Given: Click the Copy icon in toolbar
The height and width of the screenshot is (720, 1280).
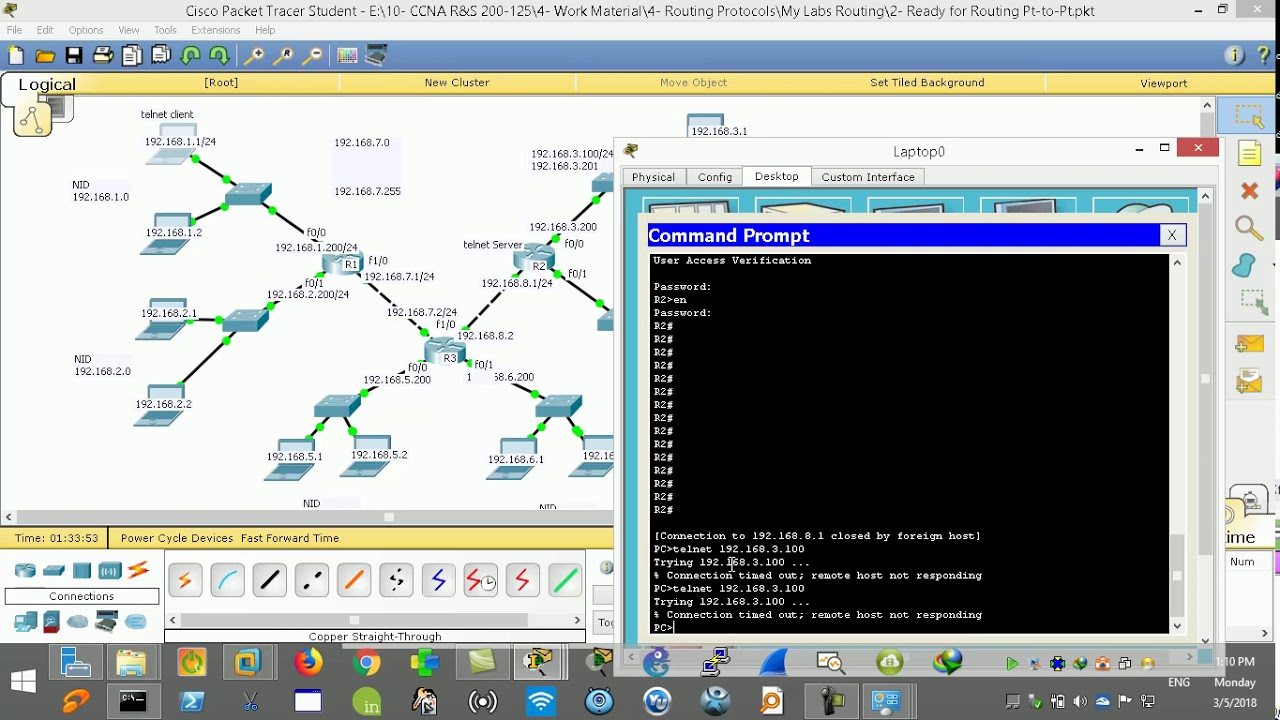Looking at the screenshot, I should (132, 56).
